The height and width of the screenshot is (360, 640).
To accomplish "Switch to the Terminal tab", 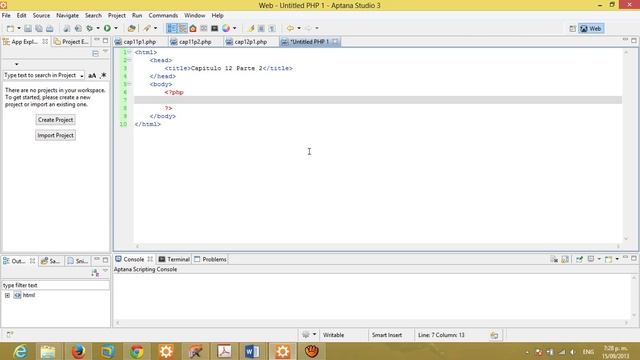I will (x=174, y=259).
